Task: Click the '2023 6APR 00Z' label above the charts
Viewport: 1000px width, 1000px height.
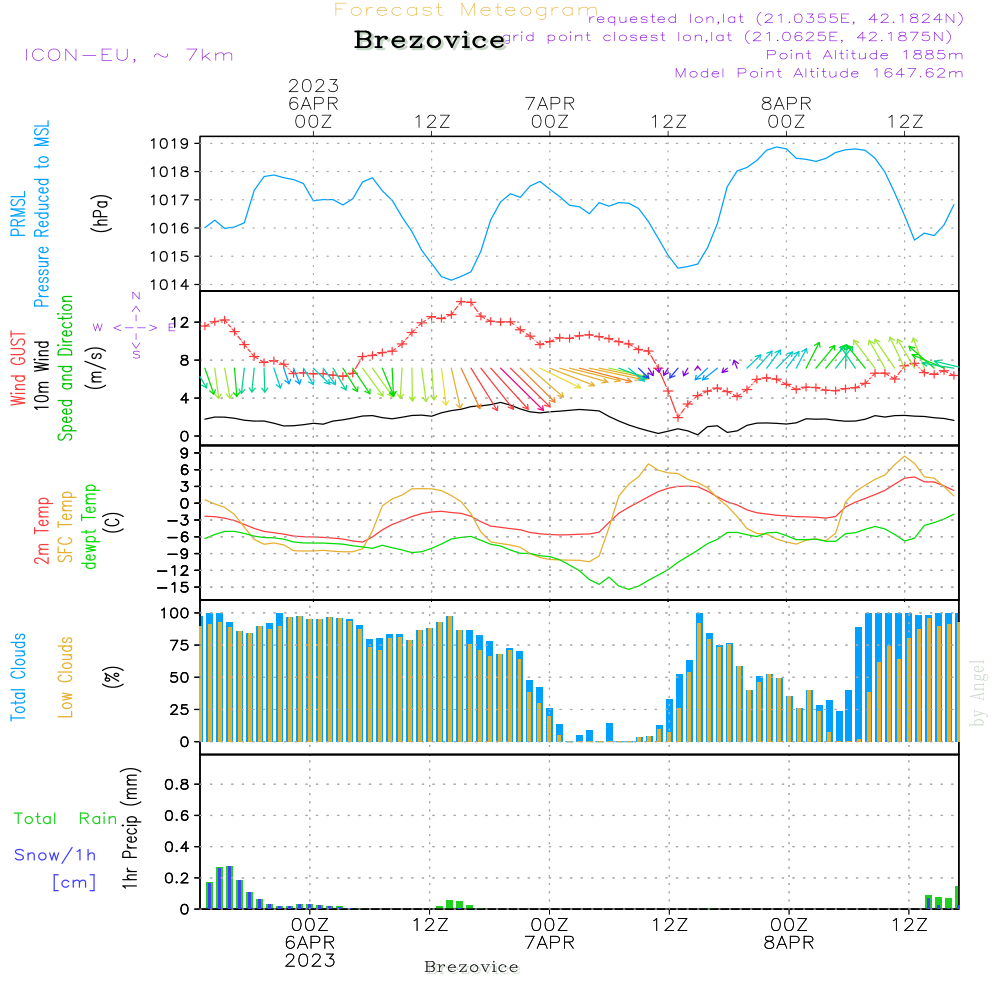Action: [x=313, y=103]
